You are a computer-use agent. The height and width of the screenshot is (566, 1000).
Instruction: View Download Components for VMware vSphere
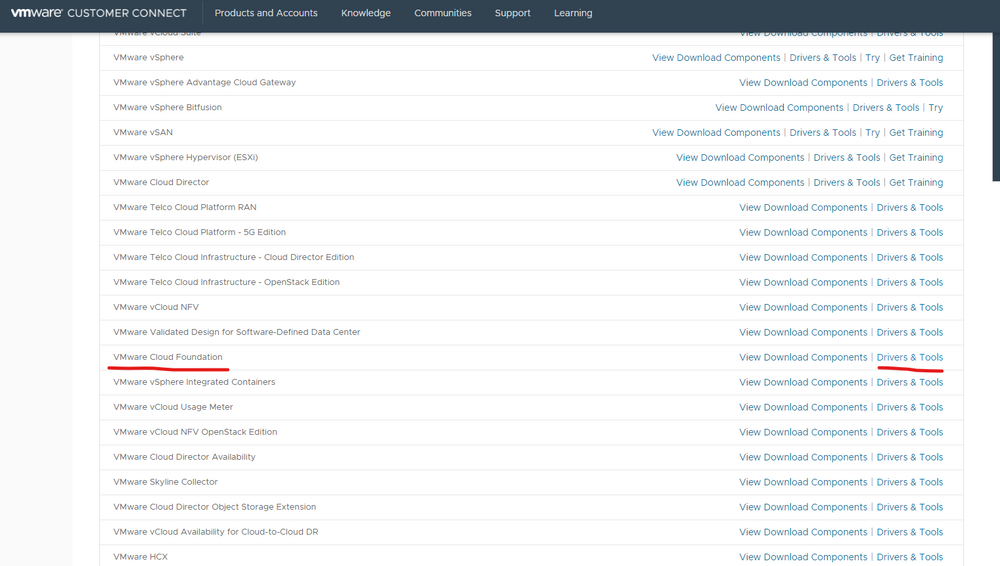[716, 57]
